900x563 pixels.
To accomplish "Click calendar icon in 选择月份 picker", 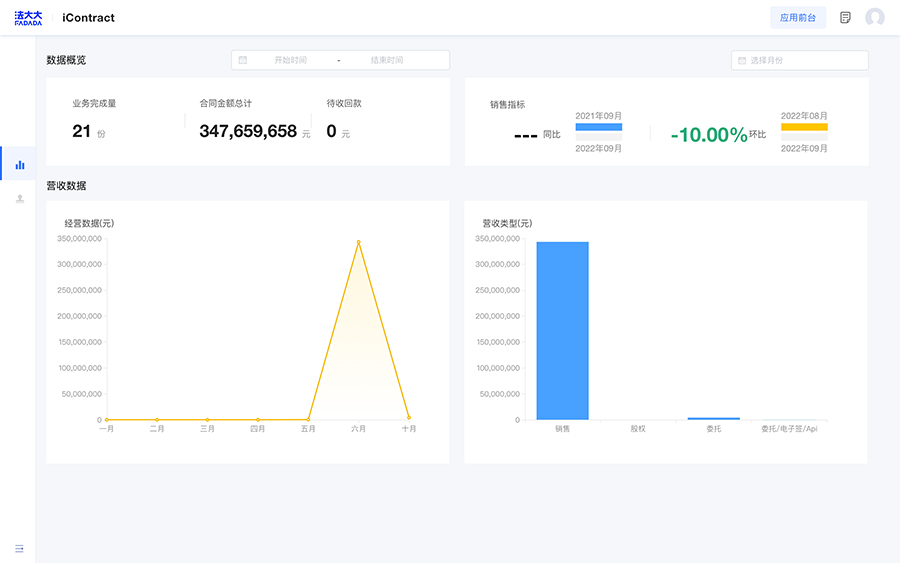I will [742, 61].
